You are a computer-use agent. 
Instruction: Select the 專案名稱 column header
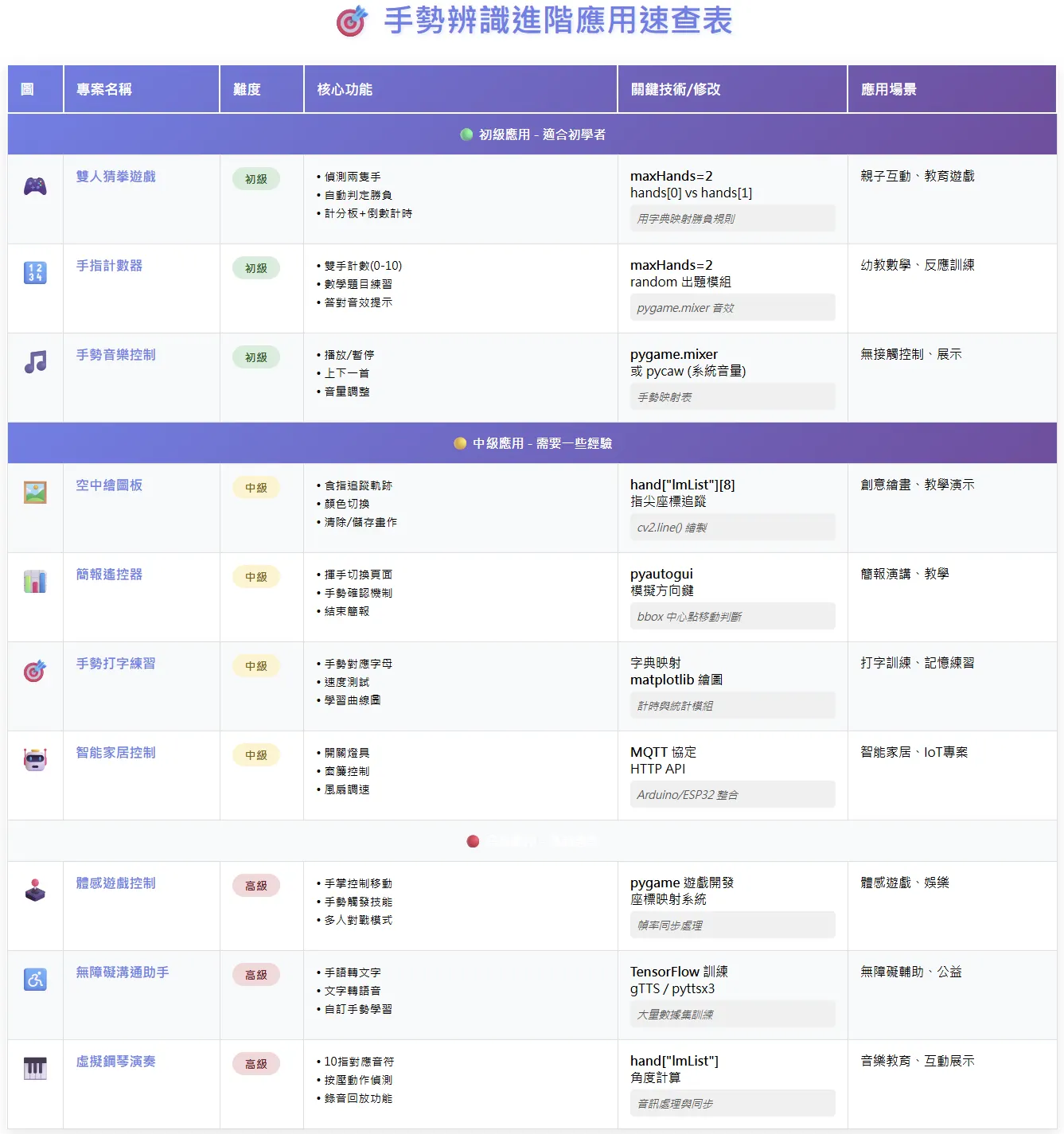click(x=104, y=90)
